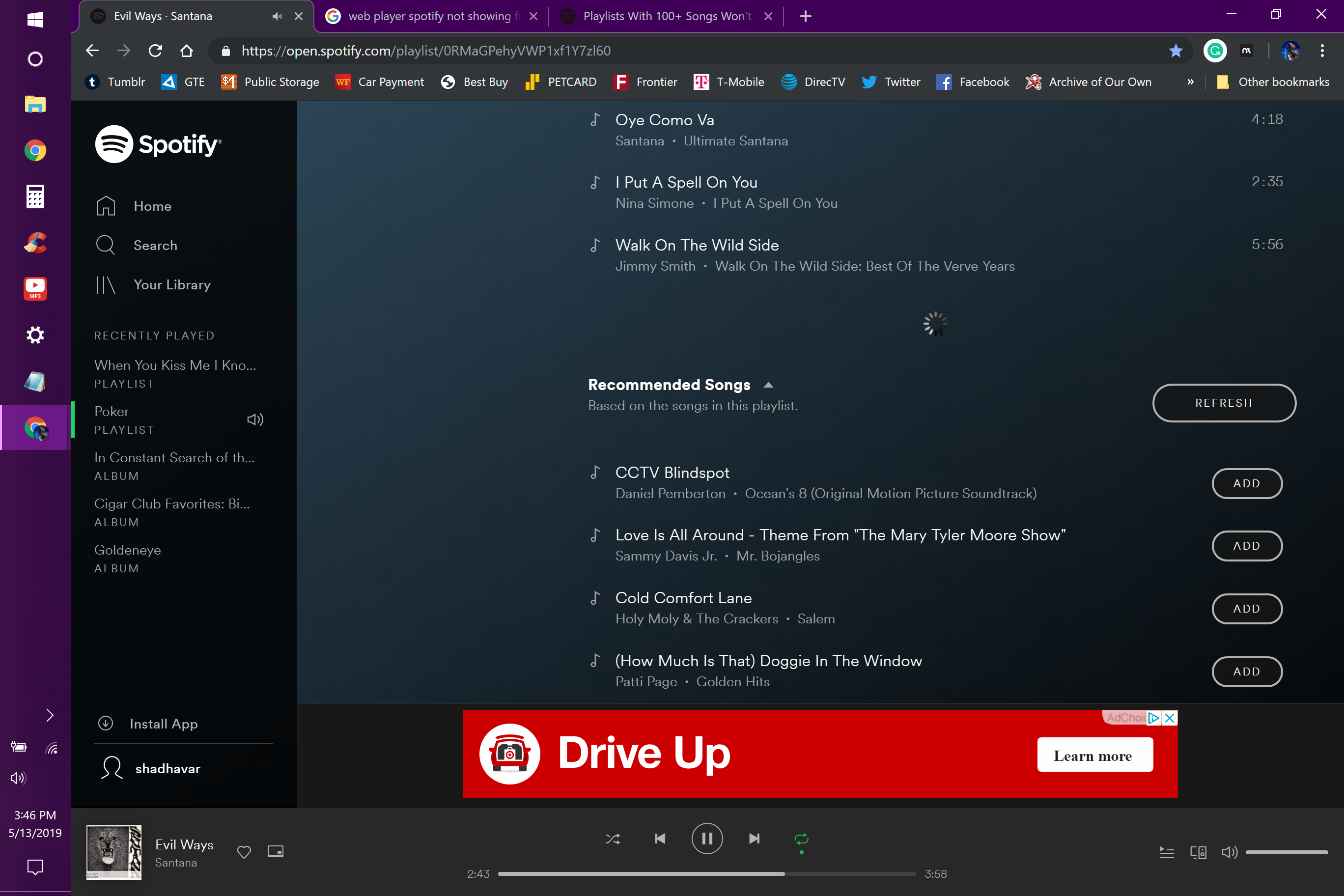Click the Spotify logo
Viewport: 1344px width, 896px height.
coord(158,144)
